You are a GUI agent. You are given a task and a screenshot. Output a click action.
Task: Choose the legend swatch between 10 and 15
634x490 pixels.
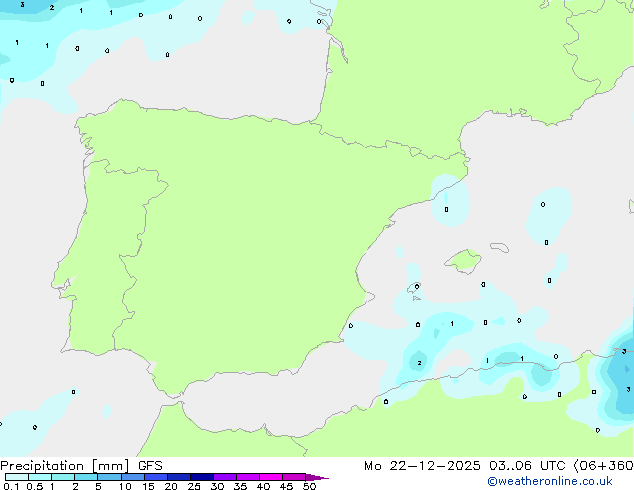pyautogui.click(x=132, y=477)
